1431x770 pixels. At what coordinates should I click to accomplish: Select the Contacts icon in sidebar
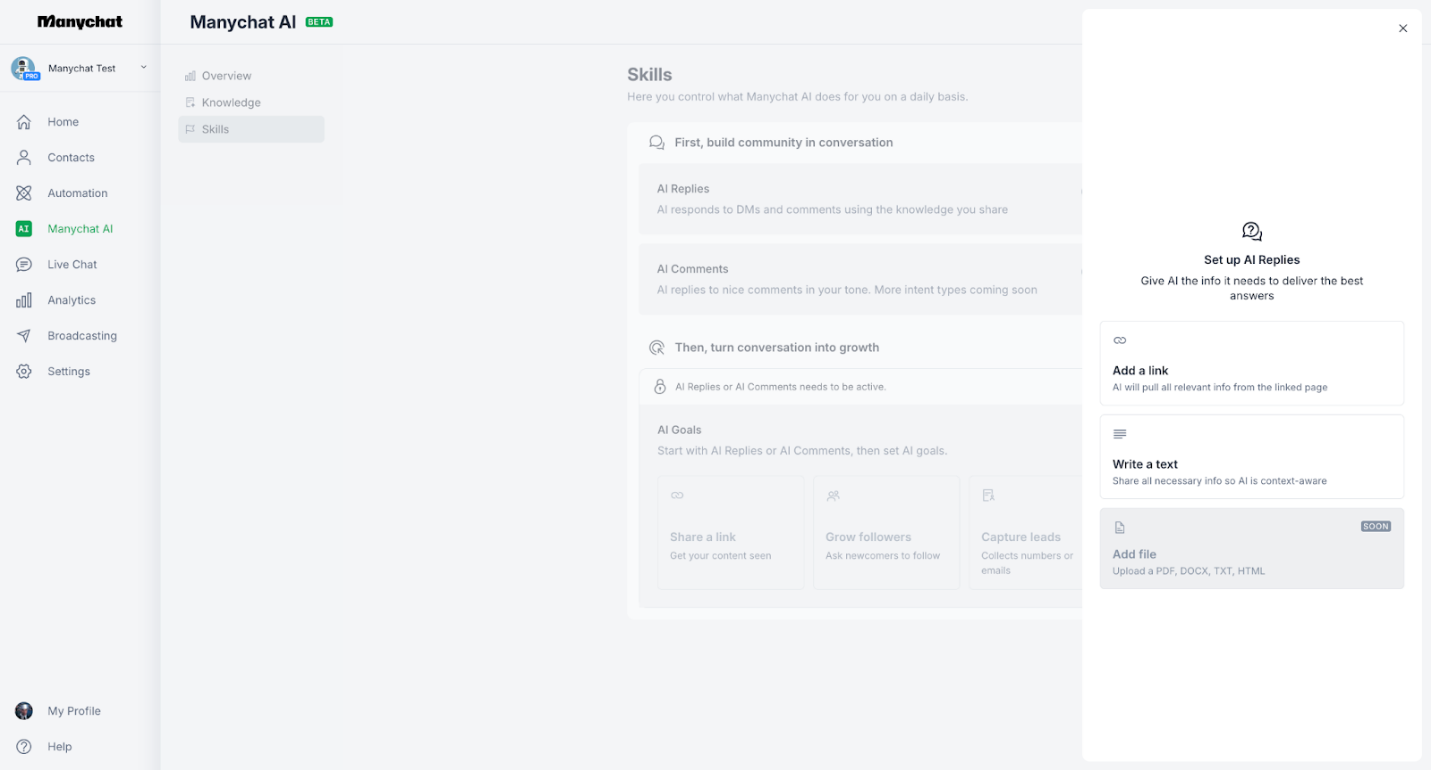pos(22,157)
